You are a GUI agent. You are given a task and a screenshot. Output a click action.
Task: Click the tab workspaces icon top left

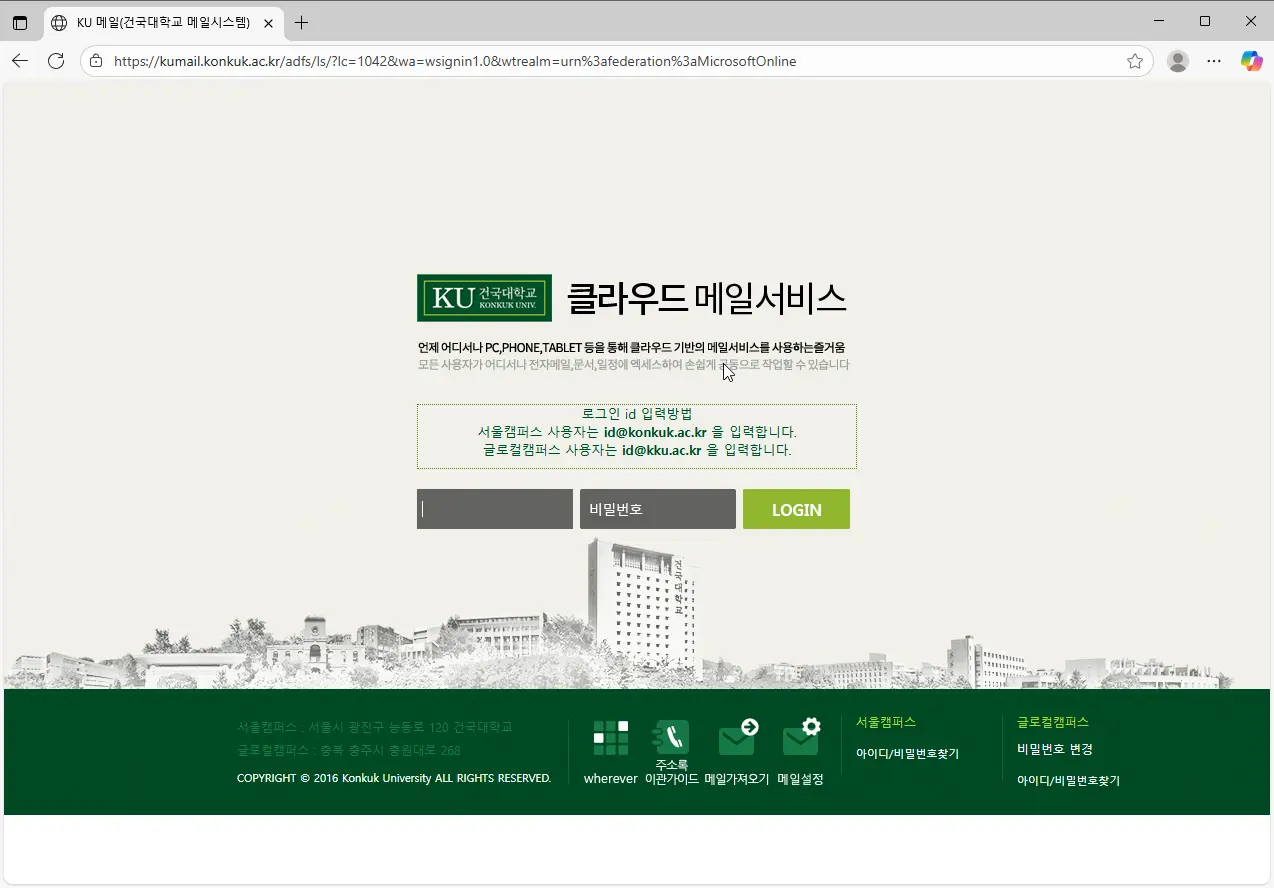coord(20,21)
